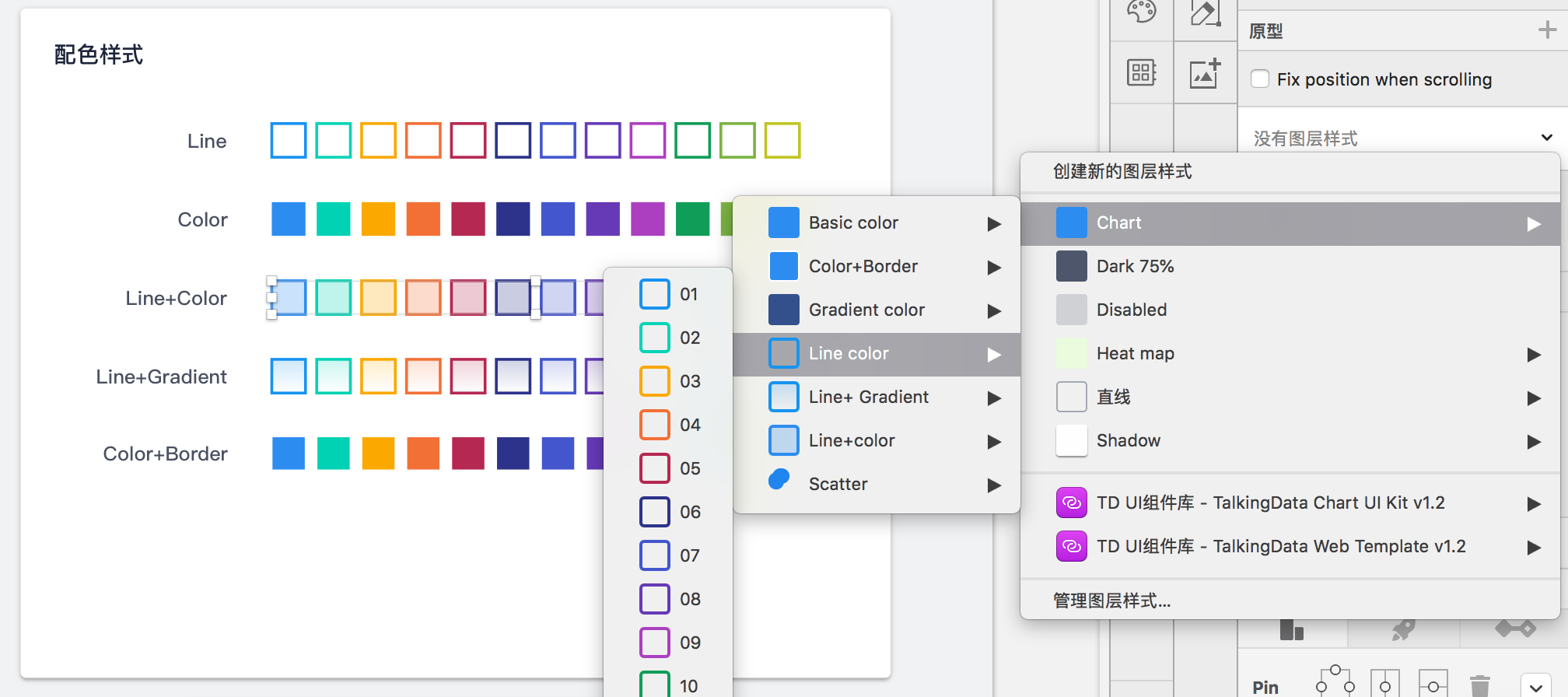Click the trash icon beside Pin

pyautogui.click(x=1479, y=686)
